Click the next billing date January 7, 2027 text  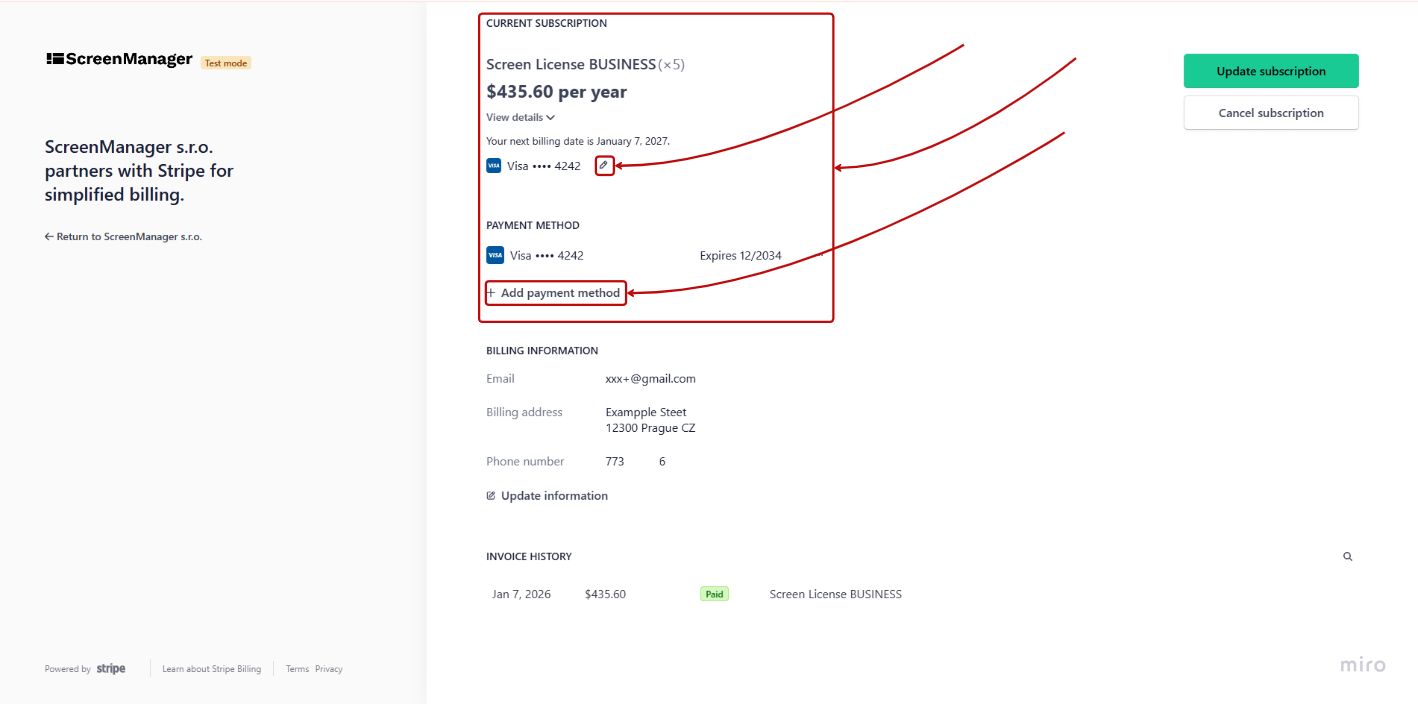click(x=578, y=141)
